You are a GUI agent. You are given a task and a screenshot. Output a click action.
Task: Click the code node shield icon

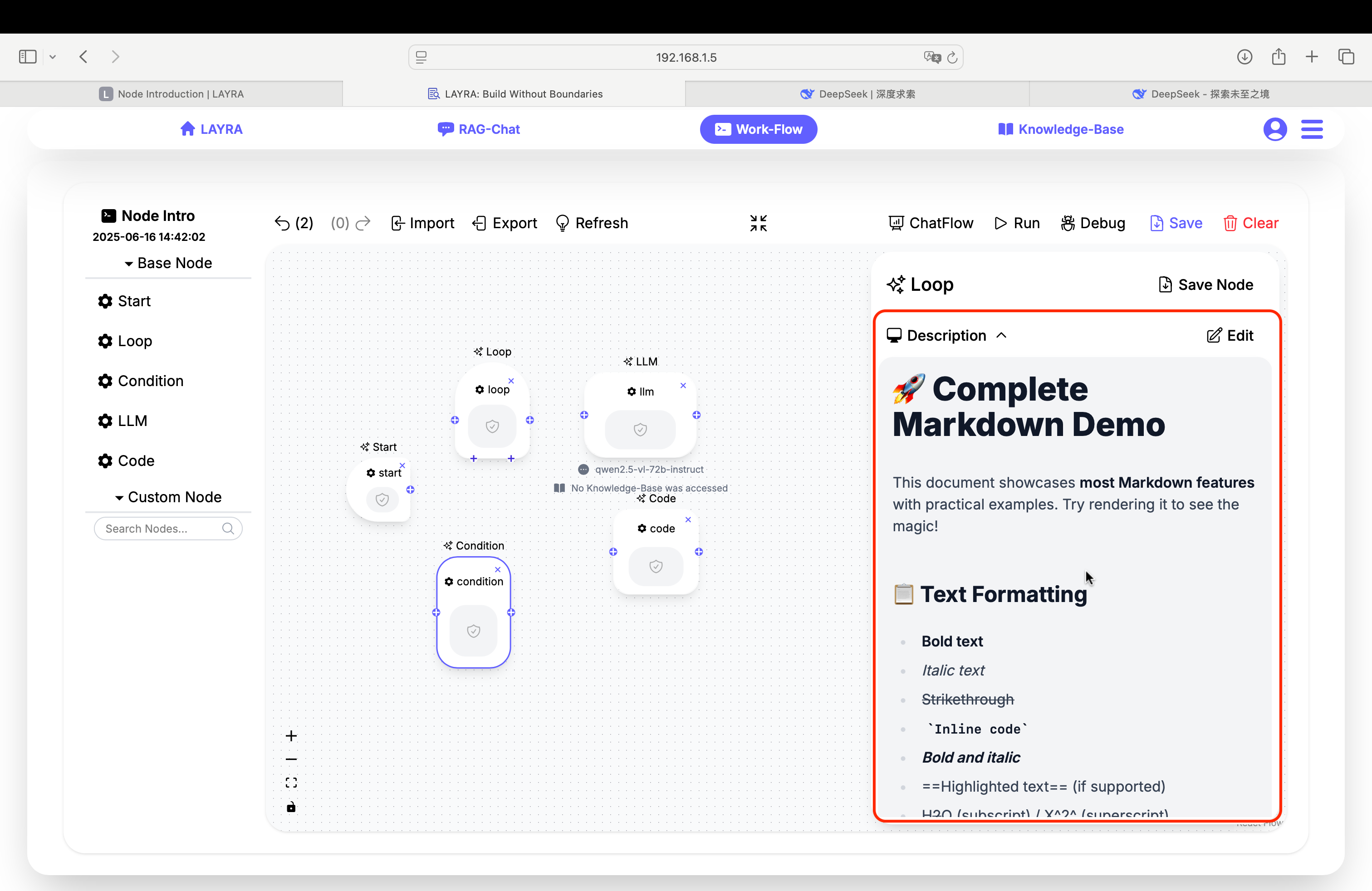point(656,567)
